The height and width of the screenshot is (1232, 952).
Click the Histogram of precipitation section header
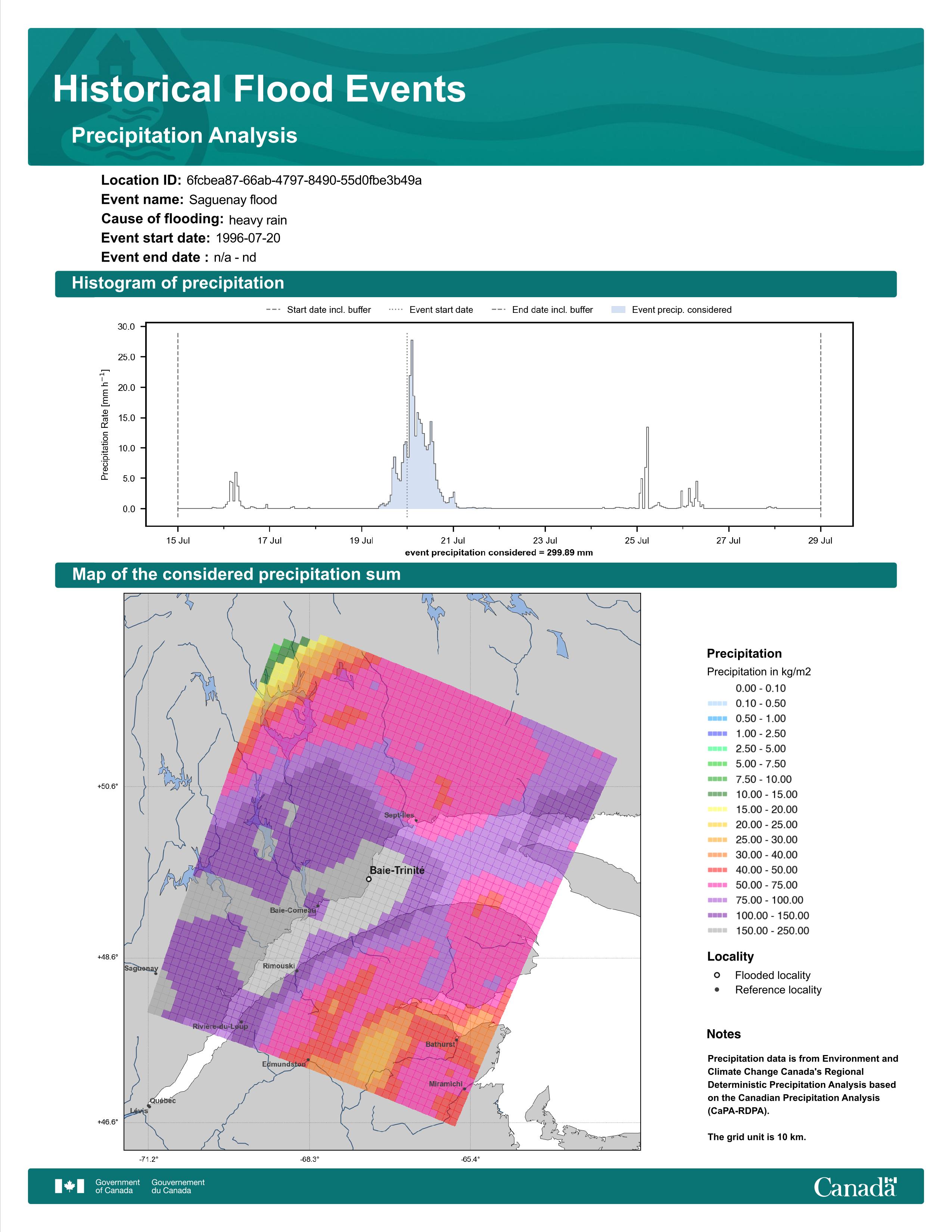pyautogui.click(x=178, y=283)
